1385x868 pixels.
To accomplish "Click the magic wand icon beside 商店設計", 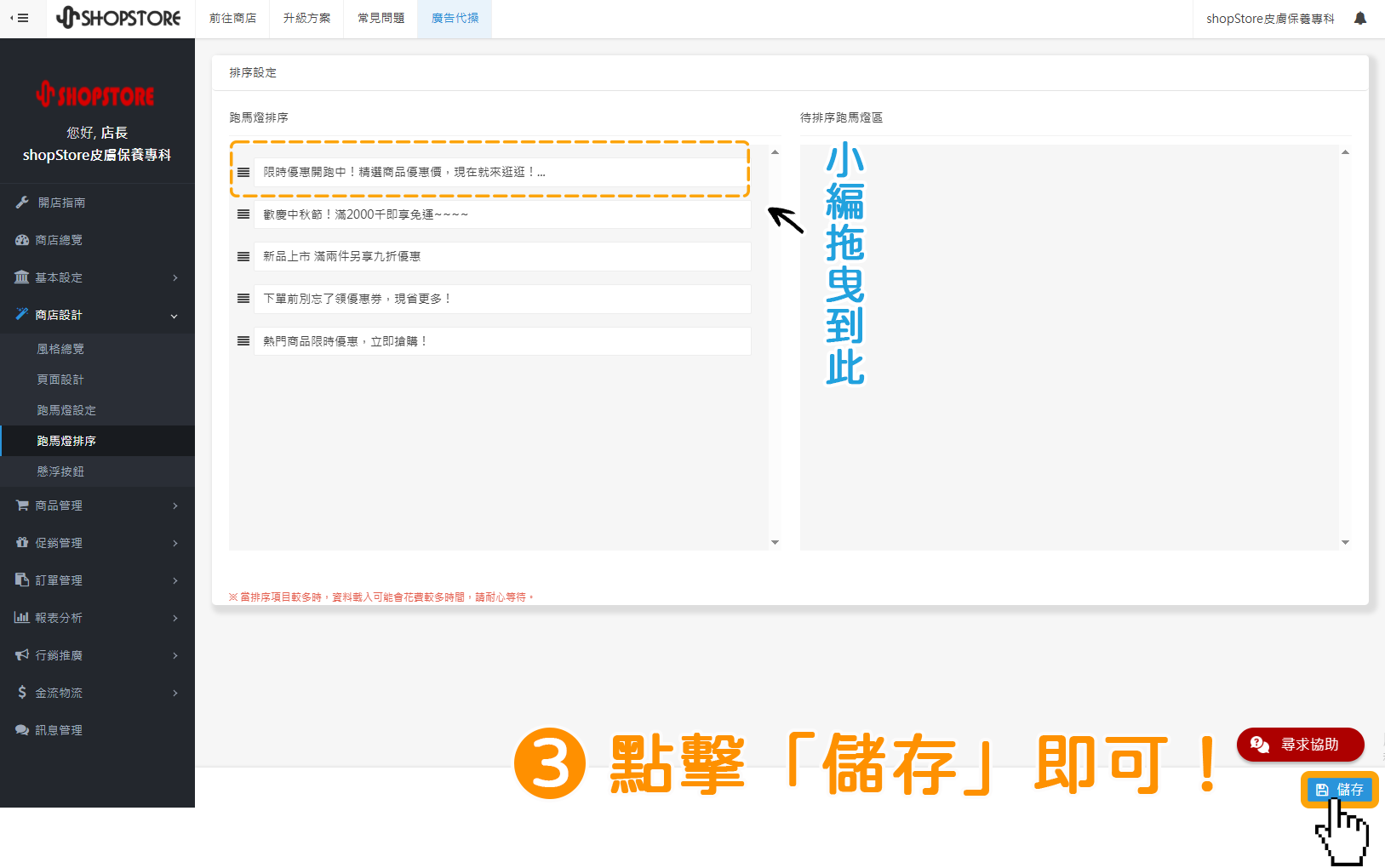I will [22, 314].
